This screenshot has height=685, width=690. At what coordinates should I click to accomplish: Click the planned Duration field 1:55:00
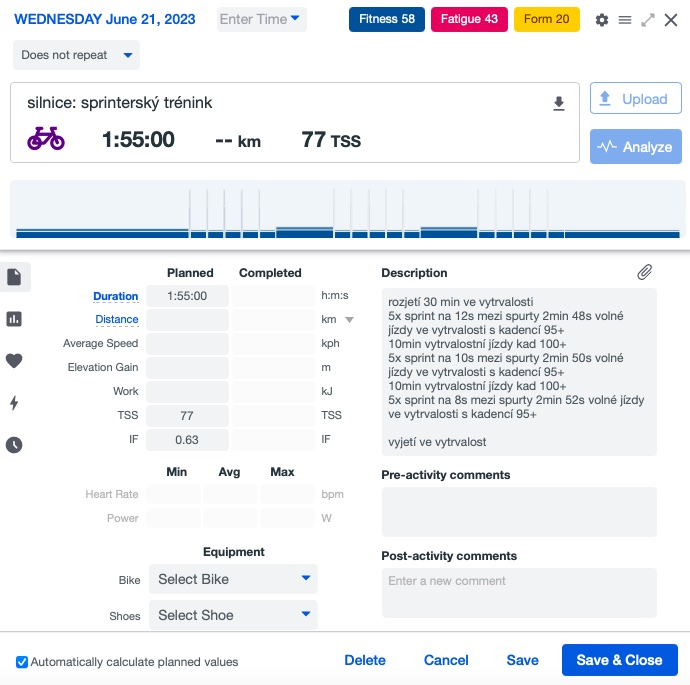(x=187, y=296)
